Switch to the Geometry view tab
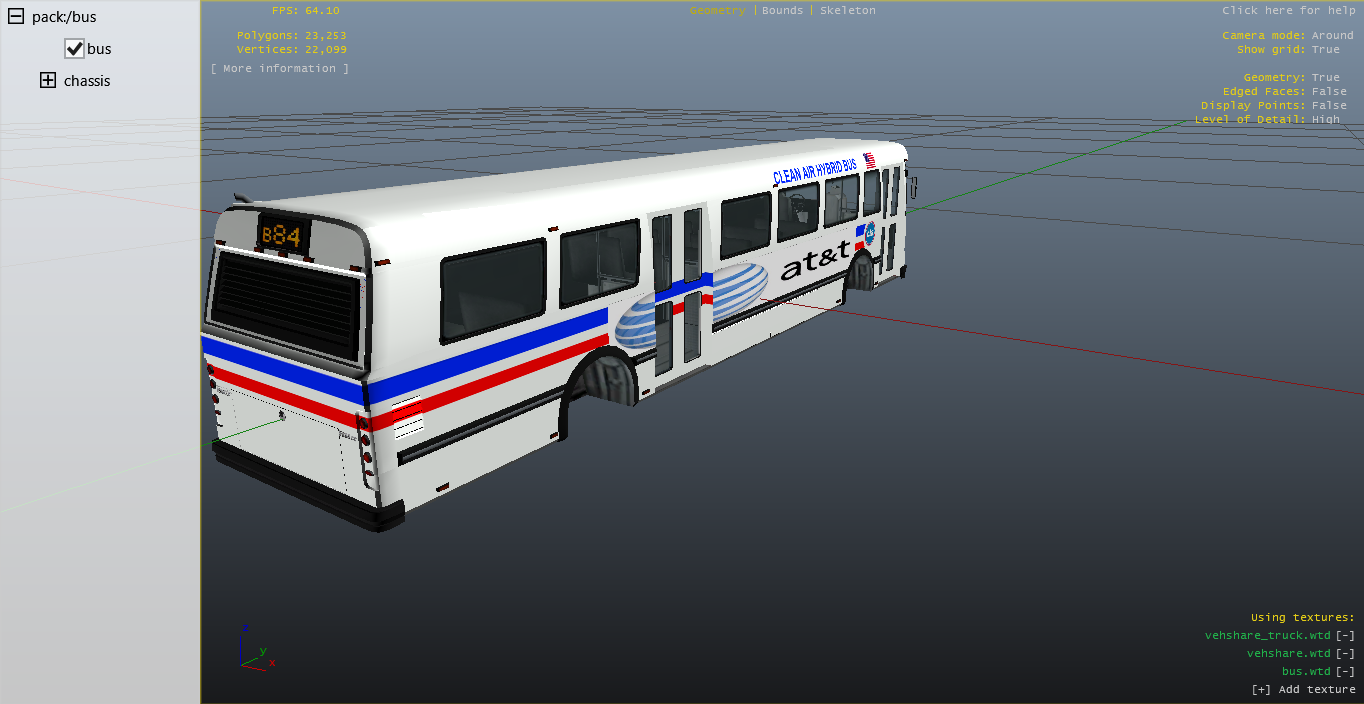1364x704 pixels. tap(718, 10)
